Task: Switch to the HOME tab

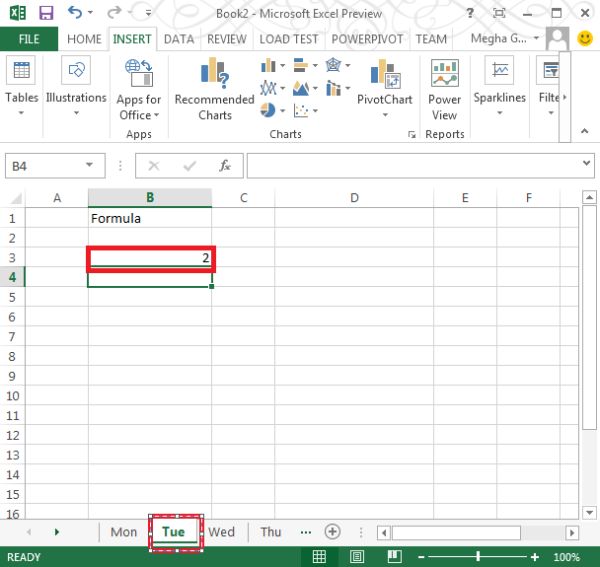Action: 84,39
